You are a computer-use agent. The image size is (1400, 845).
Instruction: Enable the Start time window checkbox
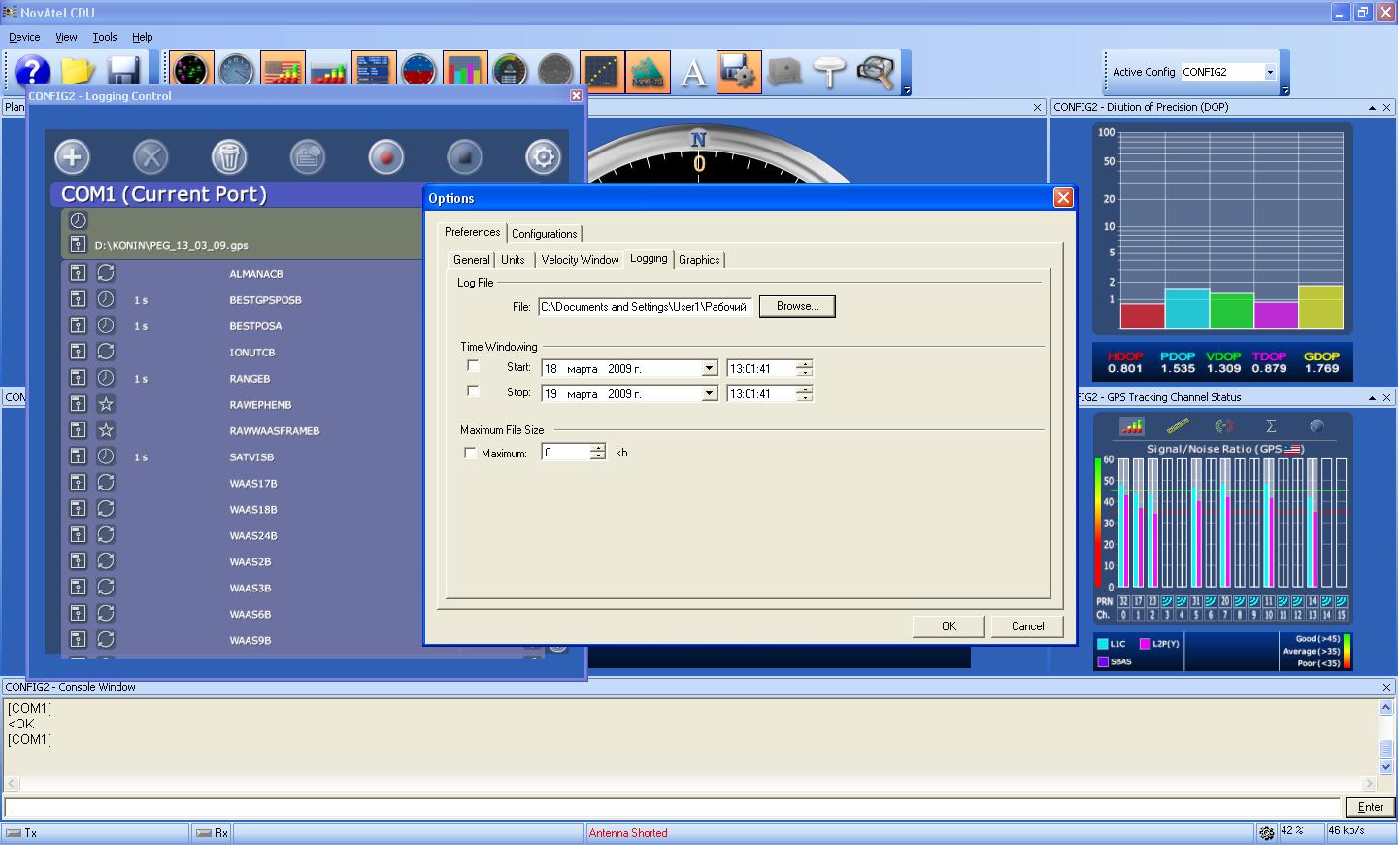point(473,366)
